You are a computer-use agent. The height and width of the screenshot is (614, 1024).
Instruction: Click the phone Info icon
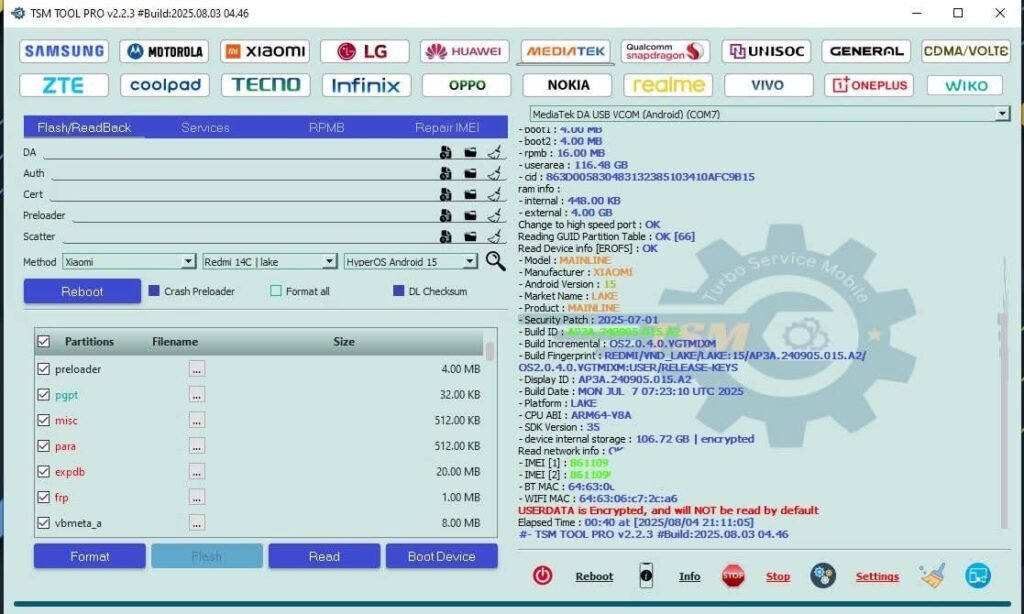tap(647, 576)
